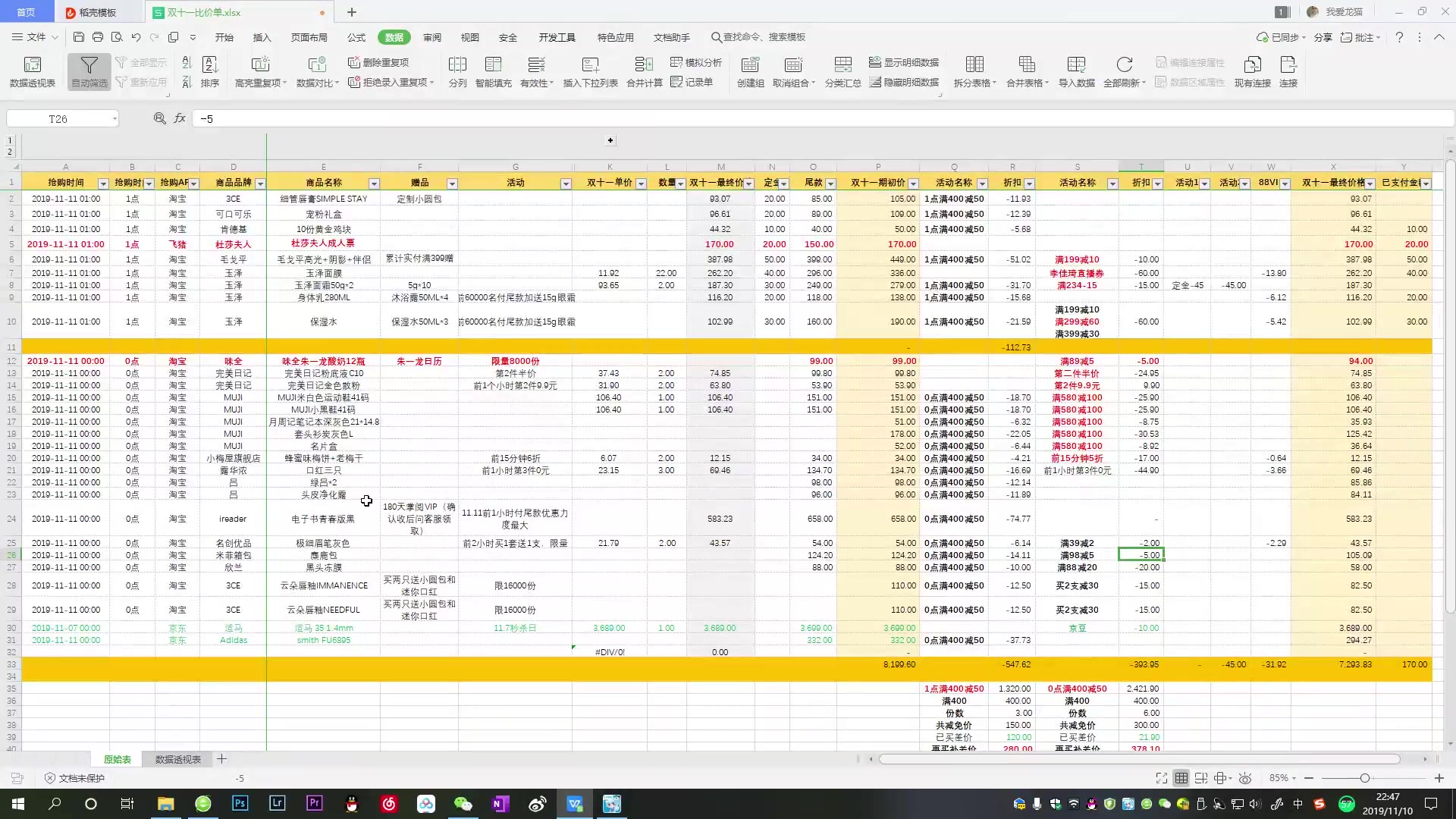The height and width of the screenshot is (819, 1456).
Task: Select outline level 1 button
Action: click(10, 140)
